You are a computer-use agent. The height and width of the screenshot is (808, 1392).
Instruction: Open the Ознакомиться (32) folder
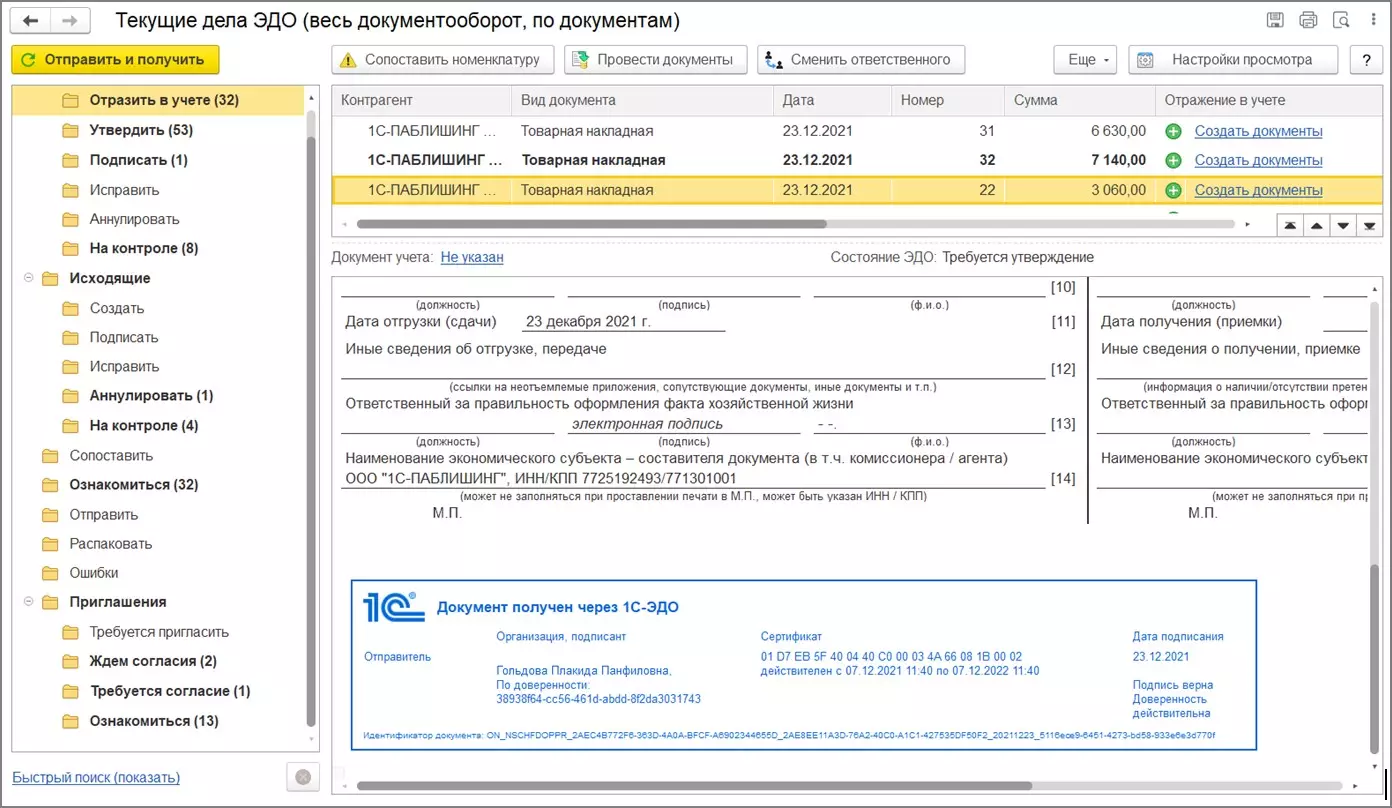tap(133, 484)
